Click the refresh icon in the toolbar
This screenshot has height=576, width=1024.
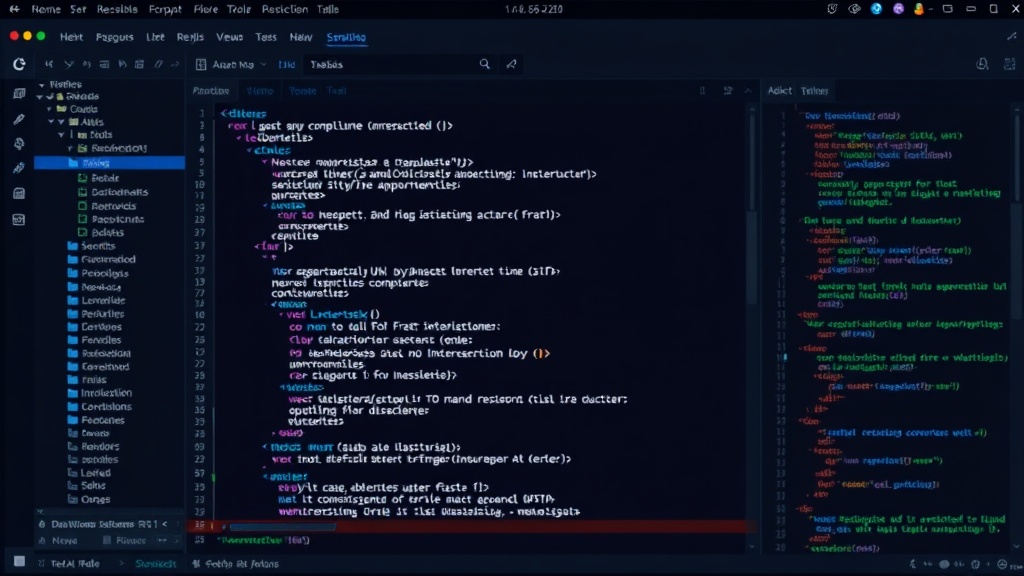[x=19, y=64]
